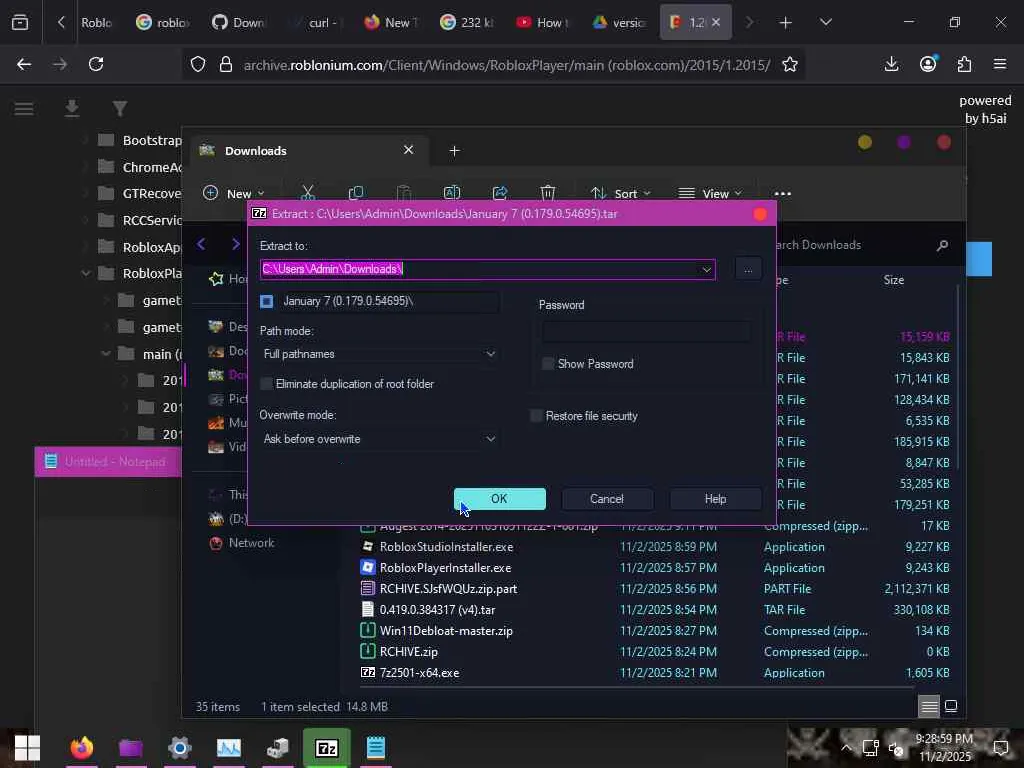Open the Path mode dropdown

coord(379,354)
